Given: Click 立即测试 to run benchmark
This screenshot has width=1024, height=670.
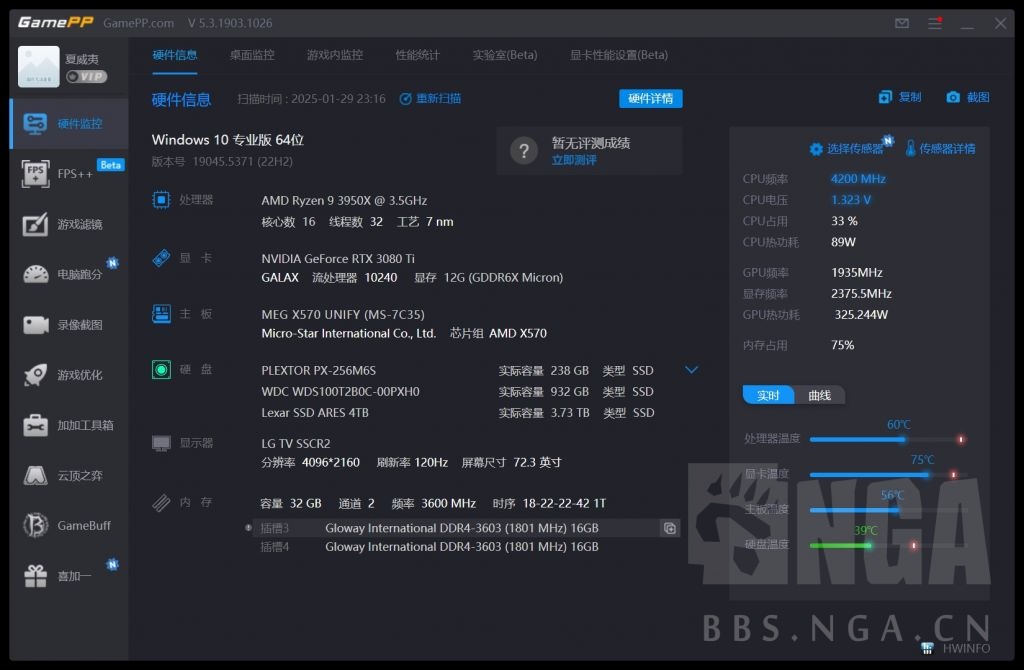Looking at the screenshot, I should [x=572, y=159].
